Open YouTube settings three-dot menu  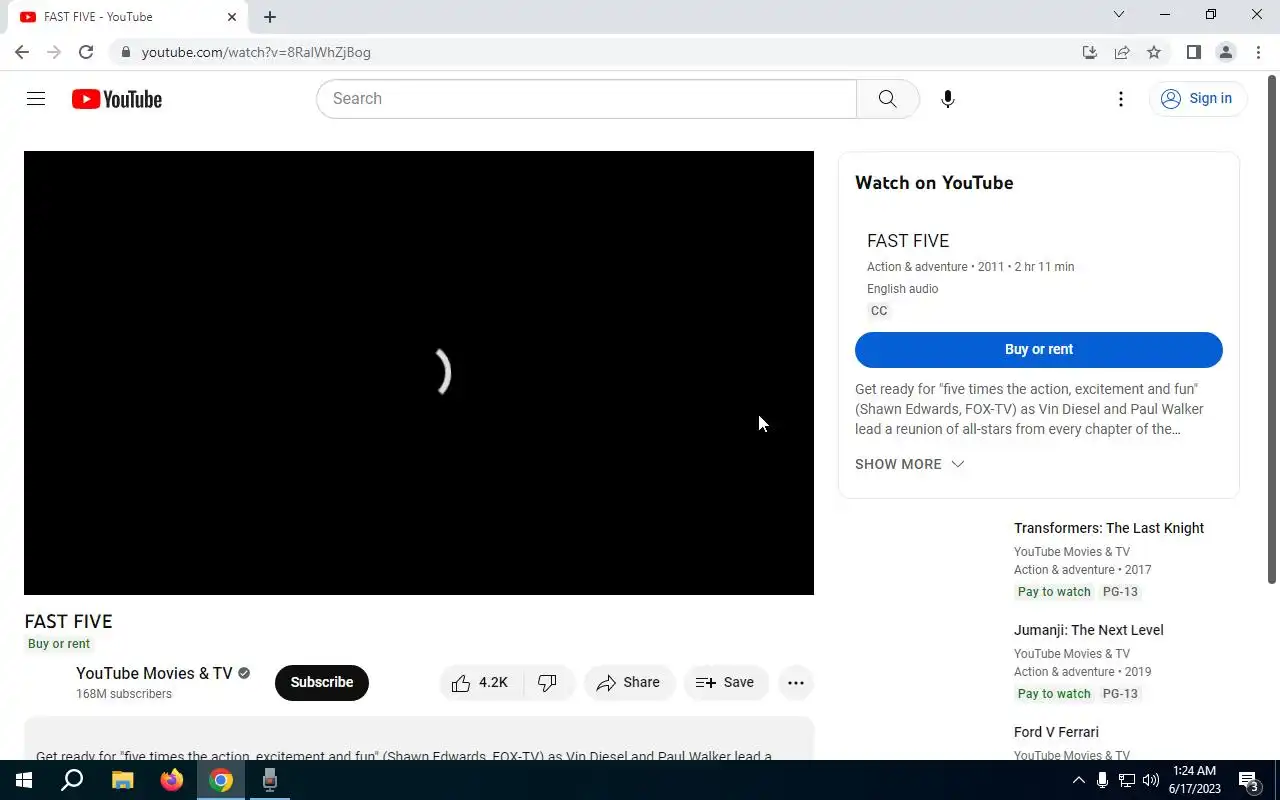pos(1121,99)
